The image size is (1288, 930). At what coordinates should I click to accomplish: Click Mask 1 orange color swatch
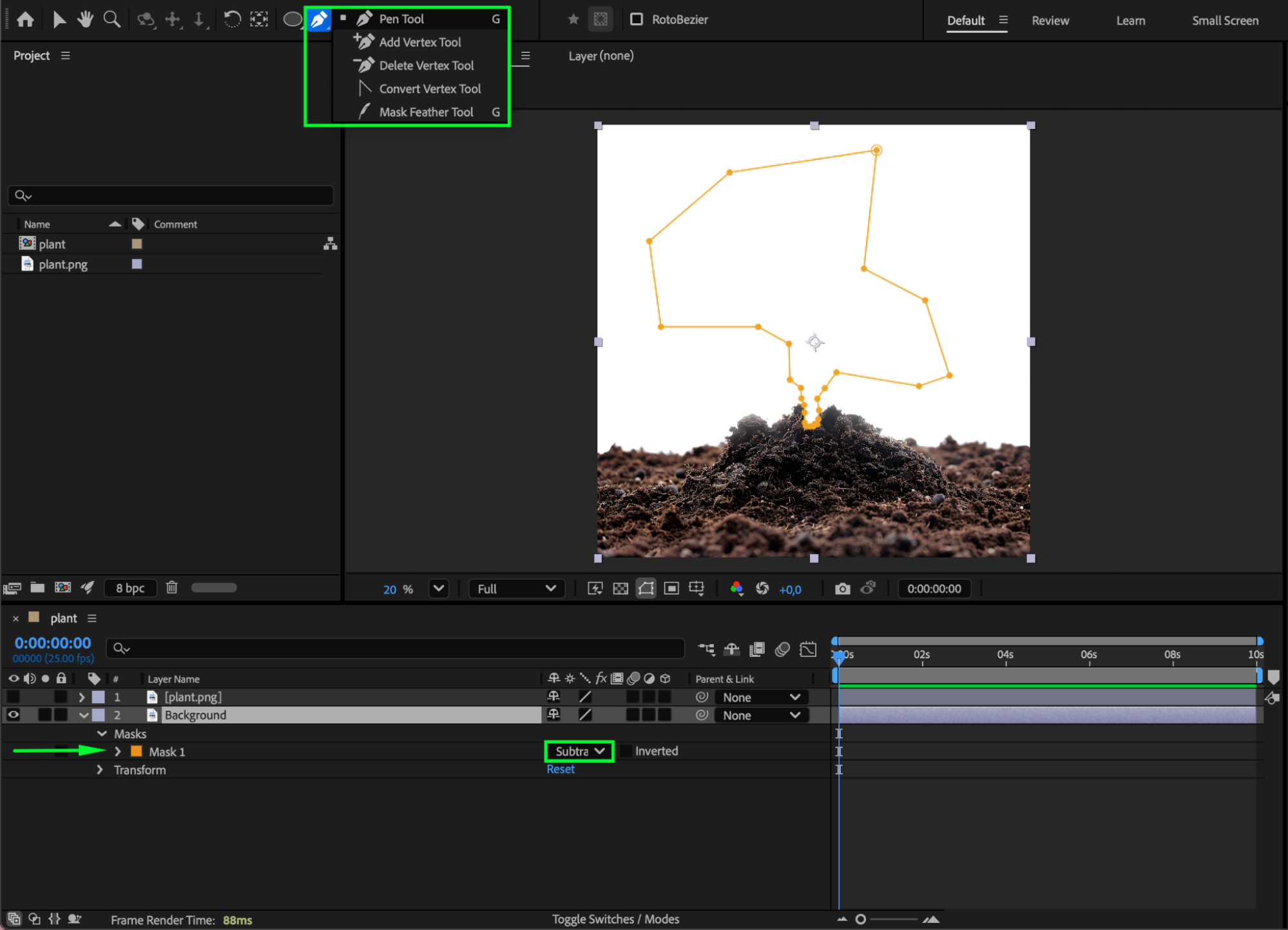click(136, 751)
